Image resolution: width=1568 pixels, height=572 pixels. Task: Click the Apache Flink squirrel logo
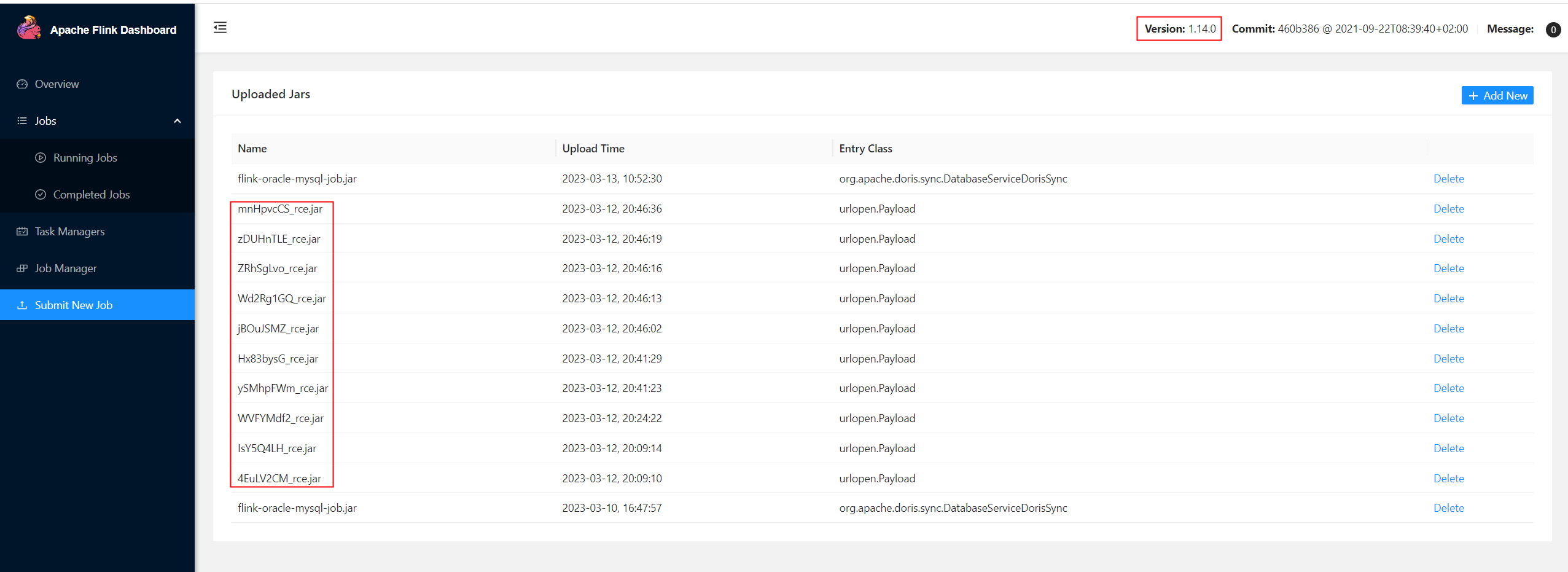(29, 28)
